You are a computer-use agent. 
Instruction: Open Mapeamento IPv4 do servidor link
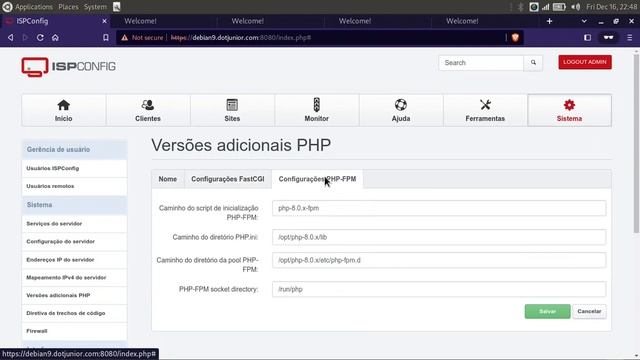click(74, 278)
